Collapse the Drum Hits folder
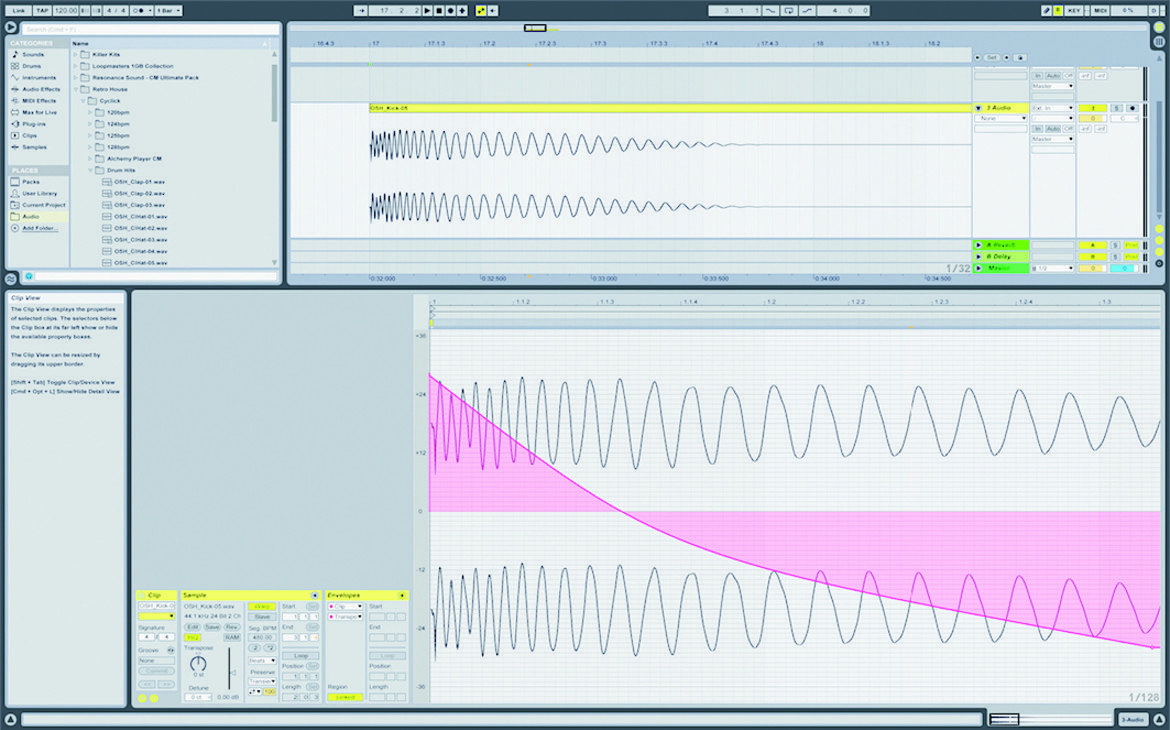1170x730 pixels. pos(90,170)
